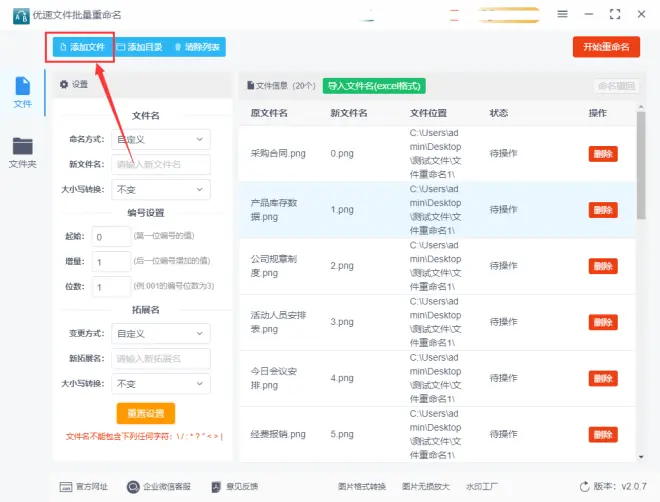Select the 经费报销.png file name
This screenshot has width=660, height=502.
pyautogui.click(x=278, y=434)
